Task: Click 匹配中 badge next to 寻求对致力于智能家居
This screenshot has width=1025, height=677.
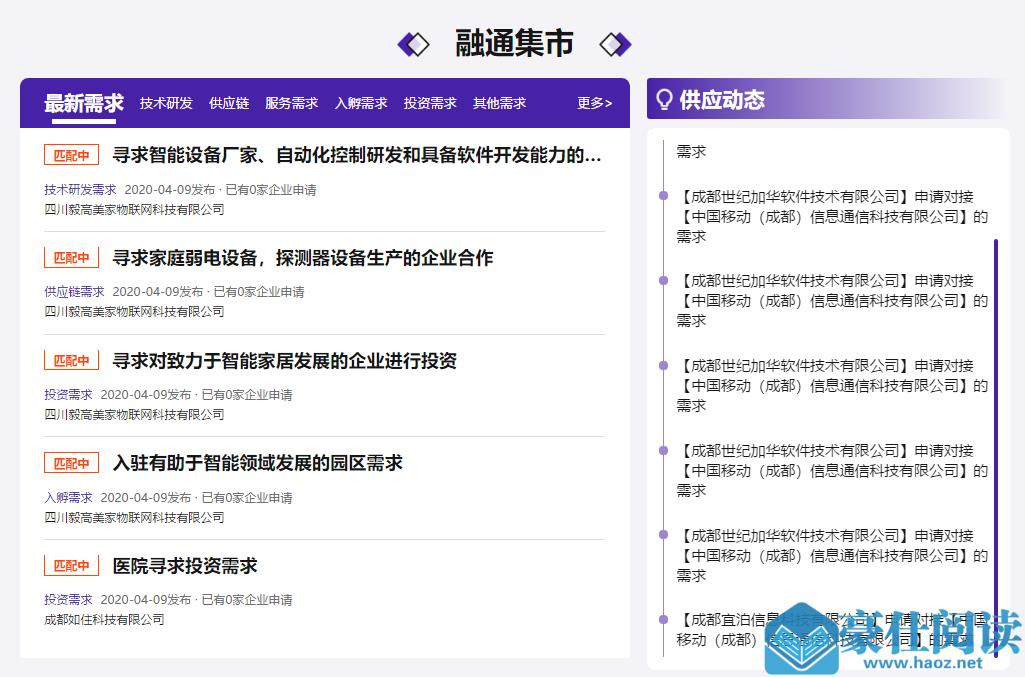Action: point(71,361)
